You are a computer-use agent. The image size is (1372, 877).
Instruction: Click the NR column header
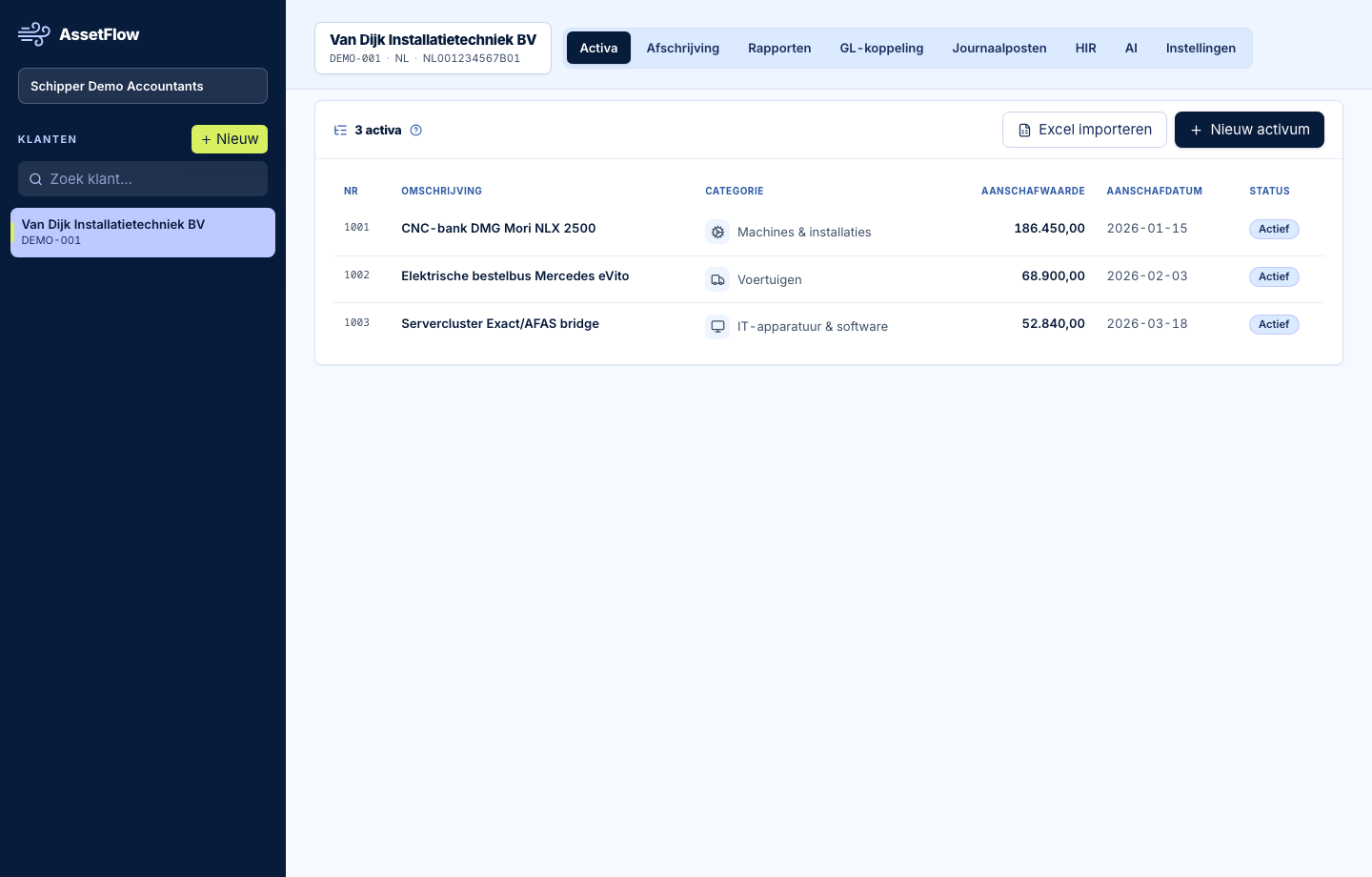pos(351,191)
